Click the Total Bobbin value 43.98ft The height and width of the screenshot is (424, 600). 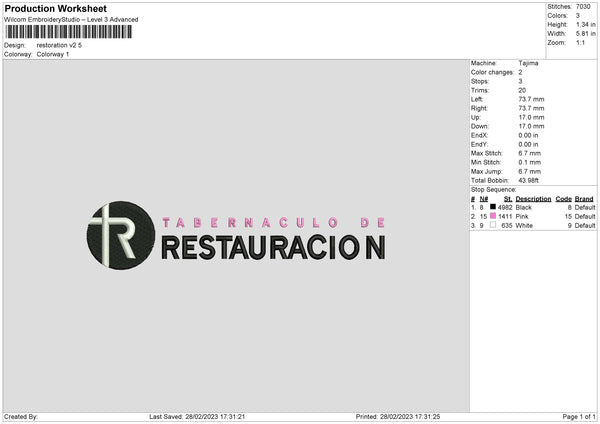click(528, 180)
